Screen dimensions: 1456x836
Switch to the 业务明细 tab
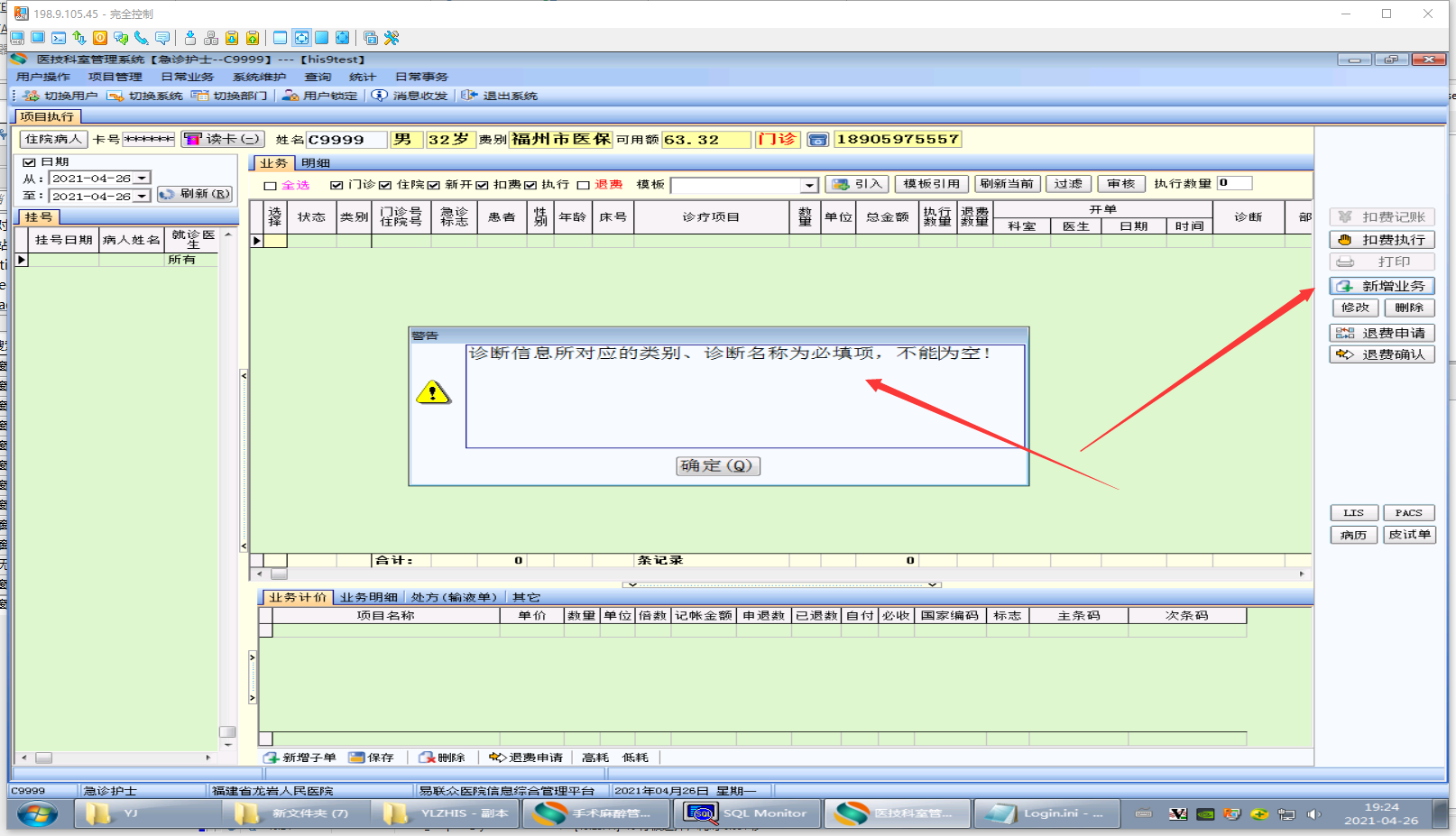(369, 597)
